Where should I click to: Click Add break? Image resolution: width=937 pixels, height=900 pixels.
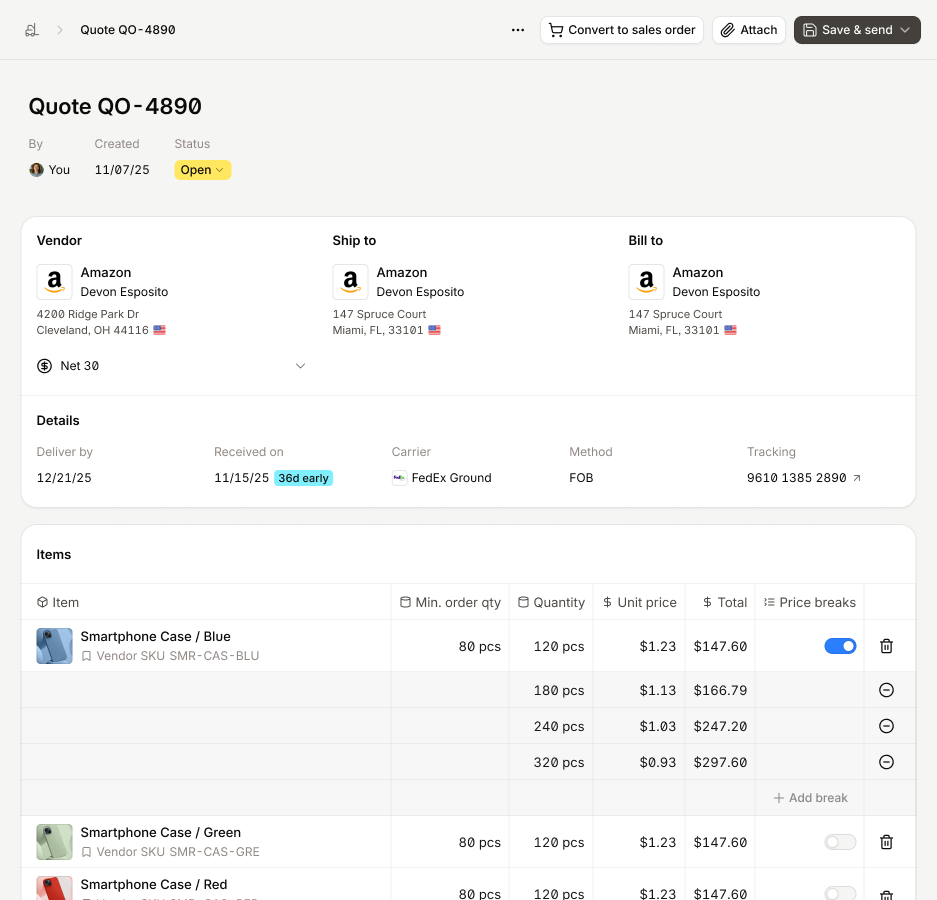point(810,798)
